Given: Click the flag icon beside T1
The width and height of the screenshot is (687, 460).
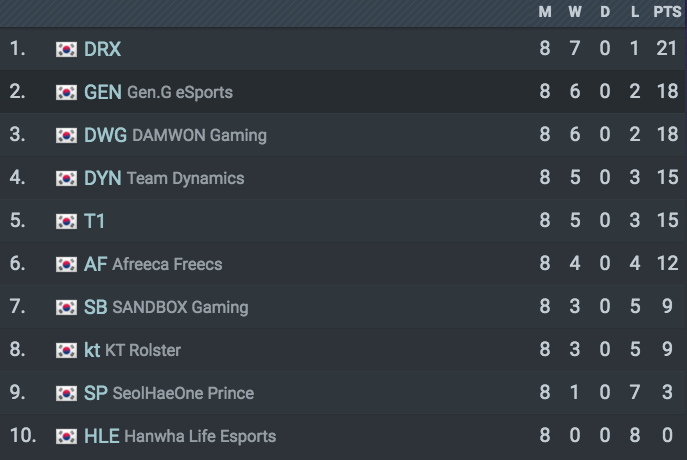Looking at the screenshot, I should pyautogui.click(x=66, y=221).
